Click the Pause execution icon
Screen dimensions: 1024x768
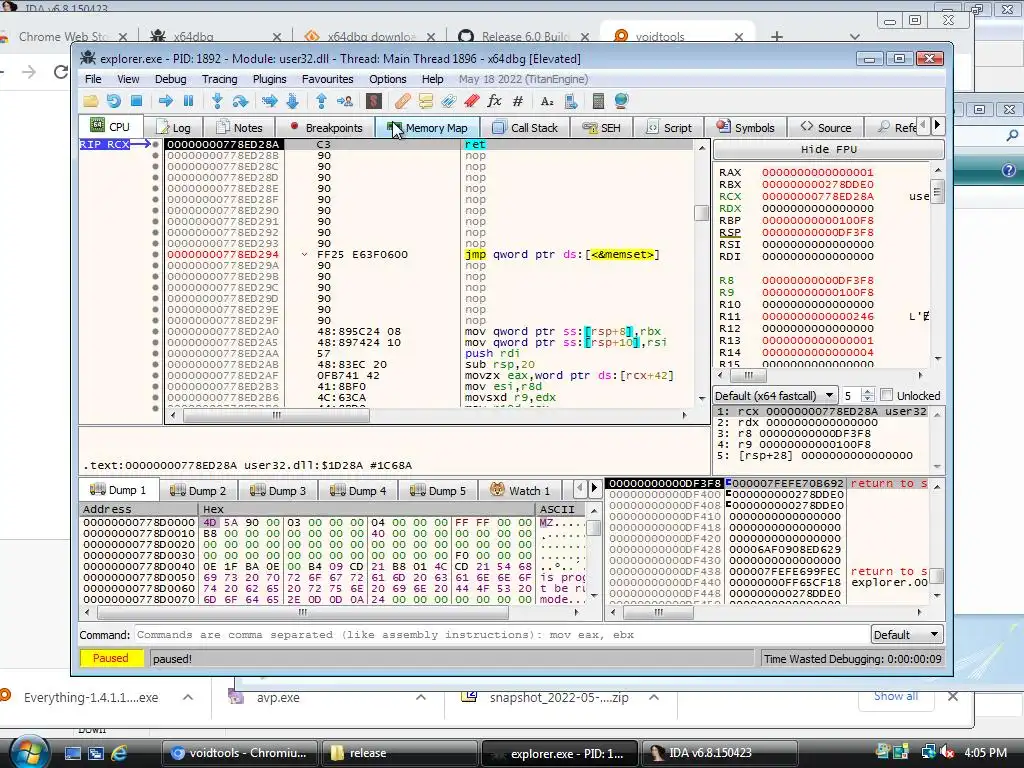click(x=189, y=101)
